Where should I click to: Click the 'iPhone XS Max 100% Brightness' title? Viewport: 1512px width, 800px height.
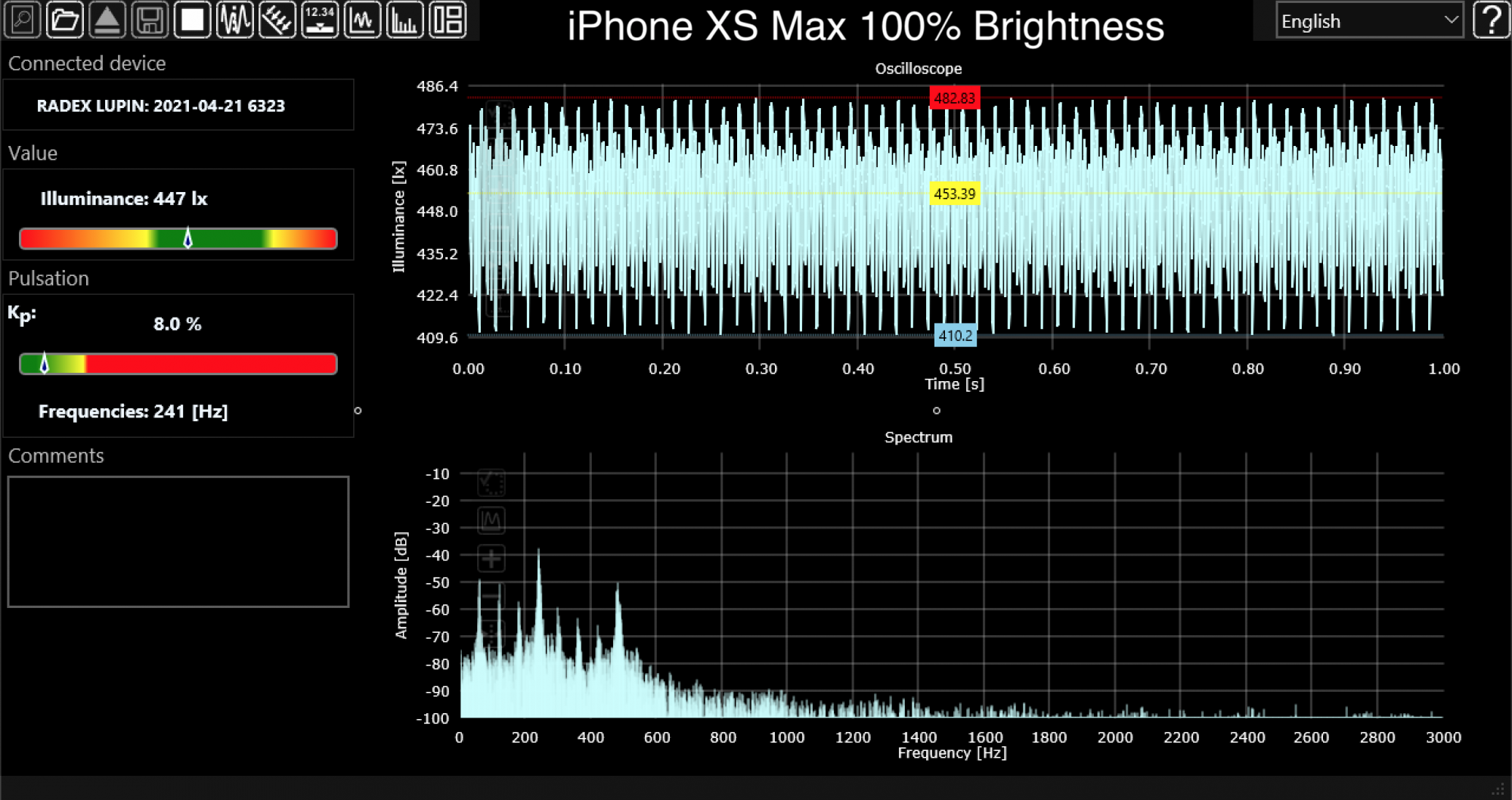coord(866,26)
